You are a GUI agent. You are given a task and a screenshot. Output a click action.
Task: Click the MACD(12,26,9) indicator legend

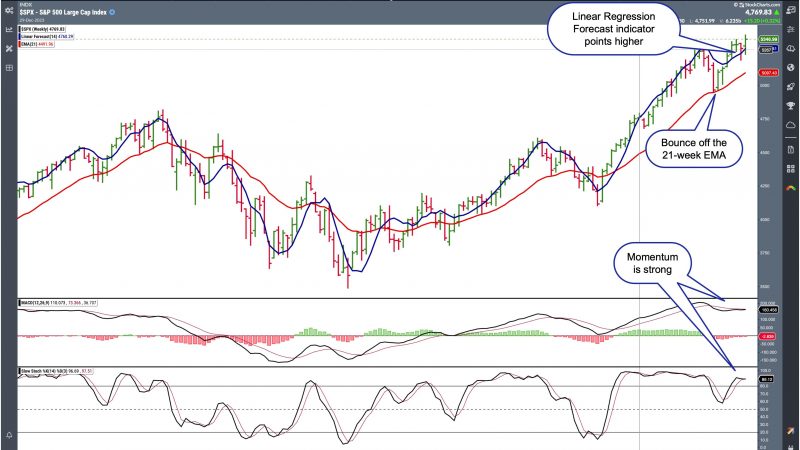(x=58, y=303)
